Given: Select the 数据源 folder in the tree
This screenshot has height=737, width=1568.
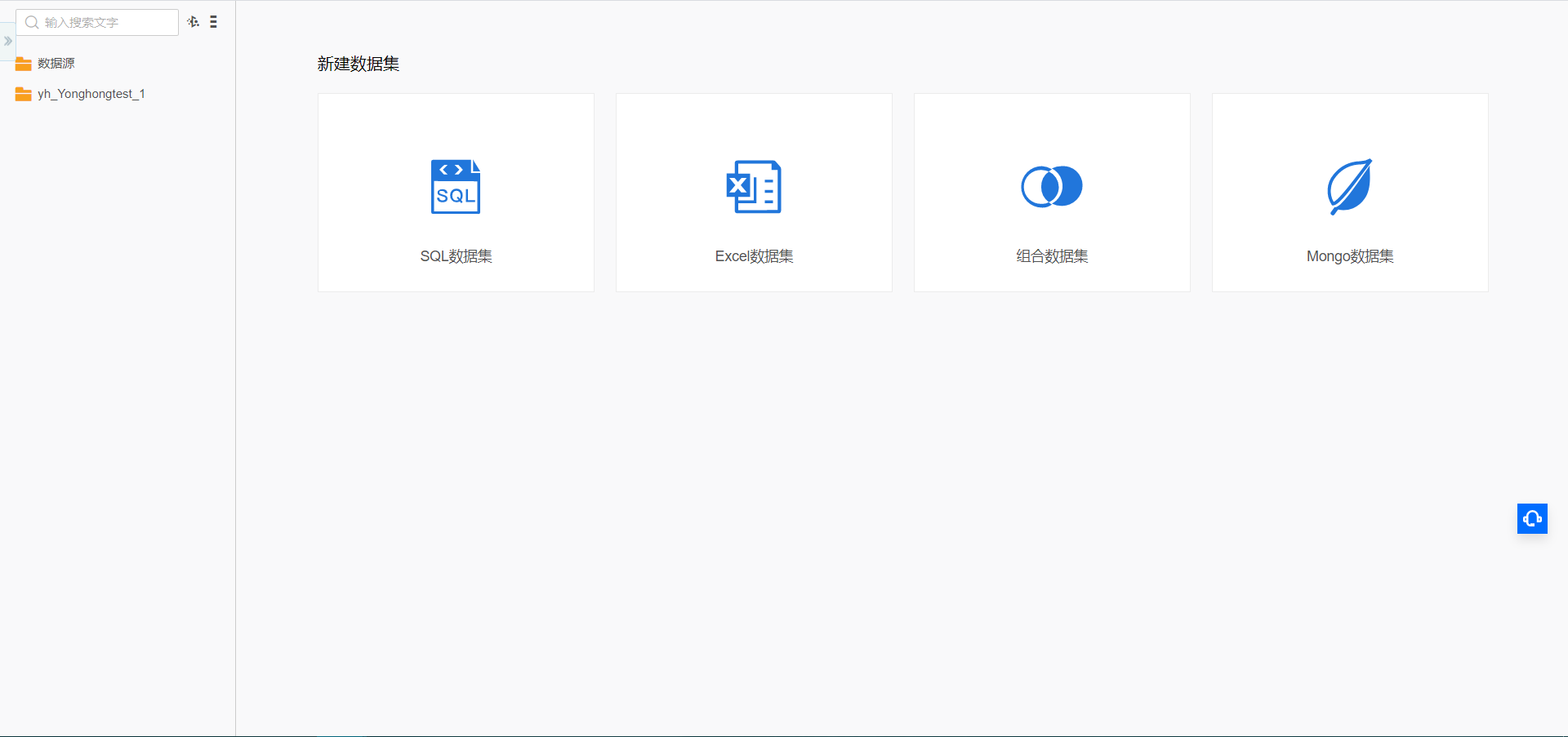Looking at the screenshot, I should [55, 63].
